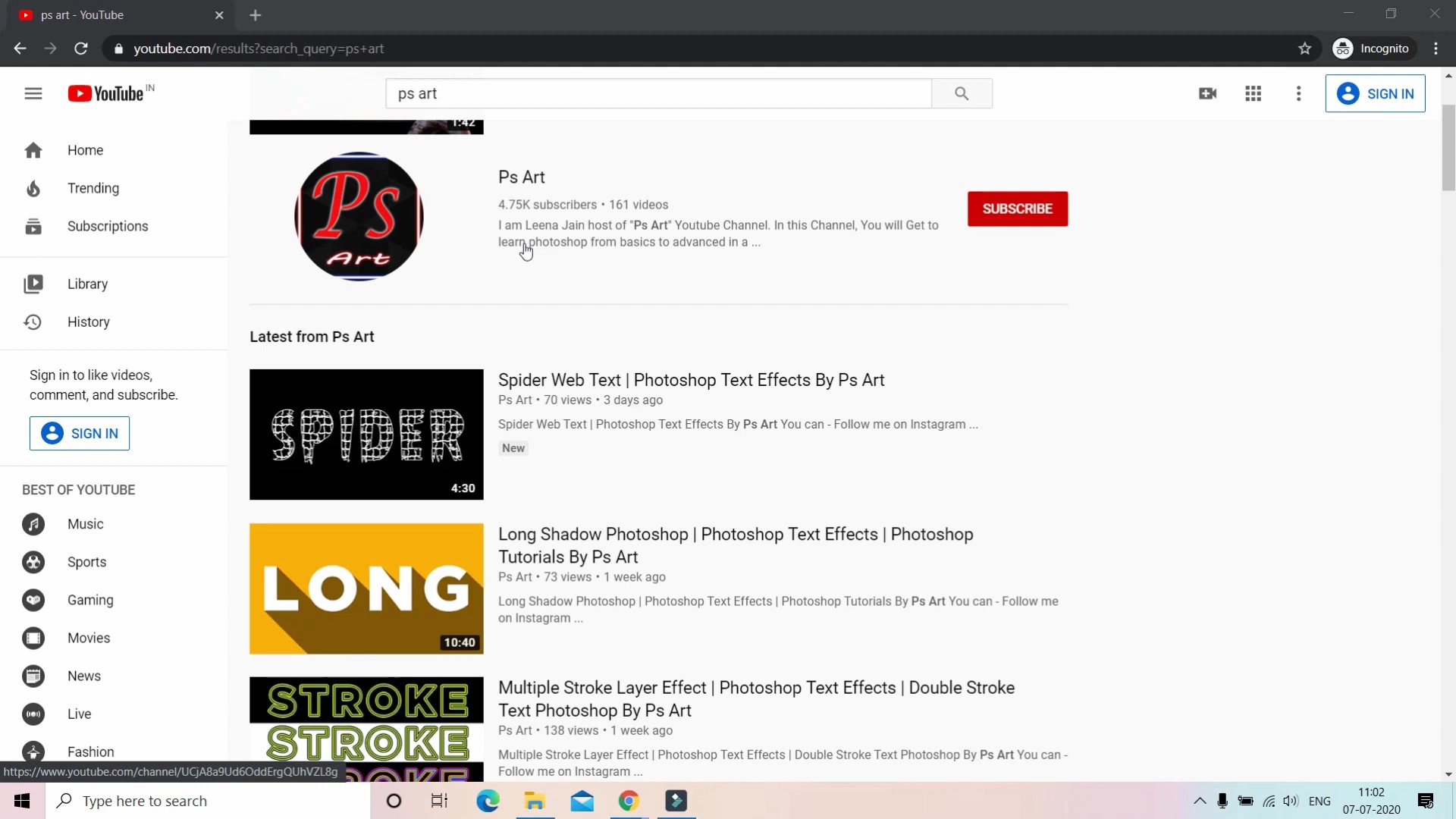This screenshot has height=819, width=1456.
Task: Select History in the sidebar
Action: pyautogui.click(x=89, y=322)
